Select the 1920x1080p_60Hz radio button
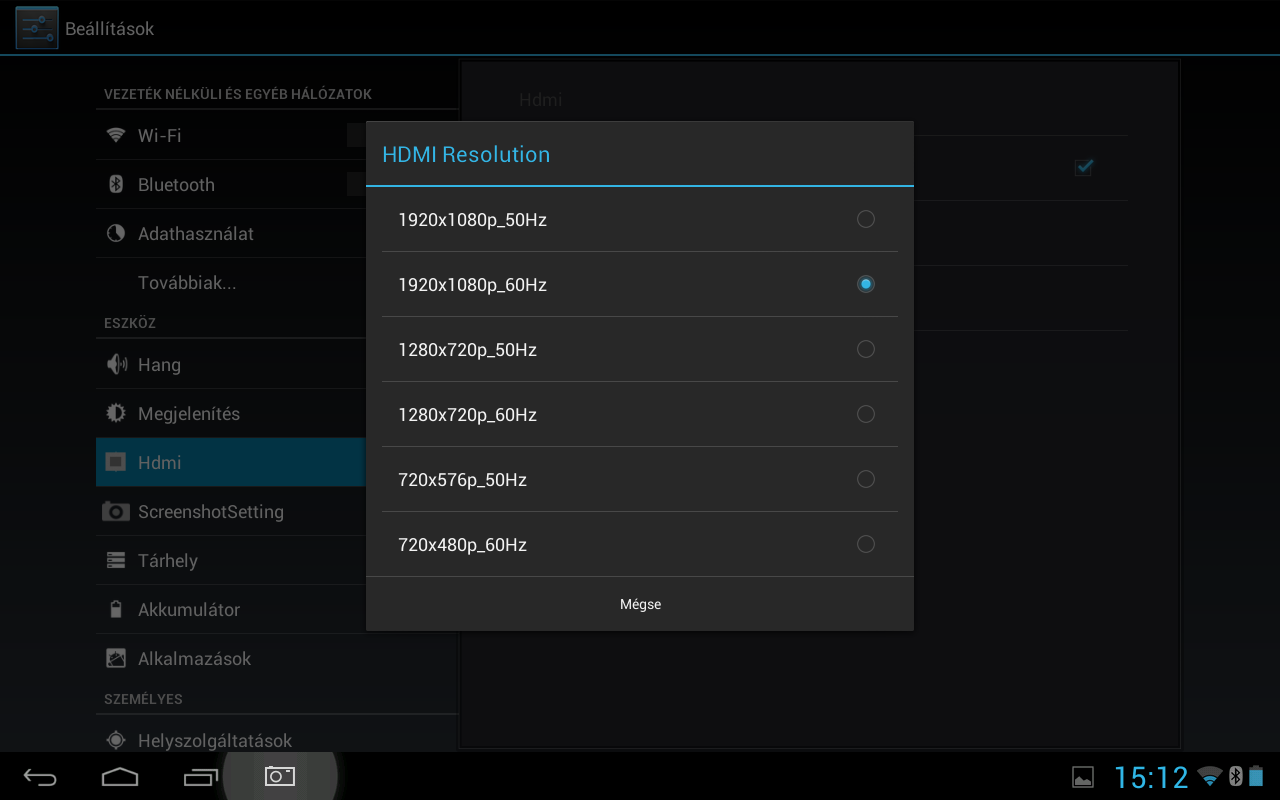 [x=866, y=284]
